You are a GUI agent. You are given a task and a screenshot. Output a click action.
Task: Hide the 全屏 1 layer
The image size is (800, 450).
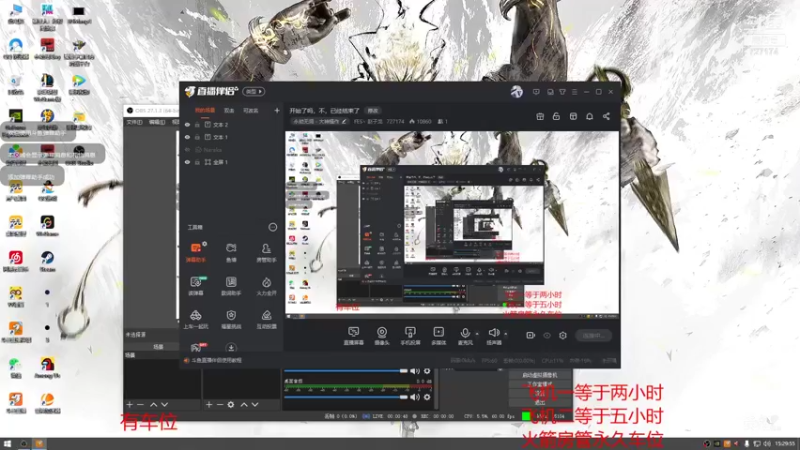[187, 162]
